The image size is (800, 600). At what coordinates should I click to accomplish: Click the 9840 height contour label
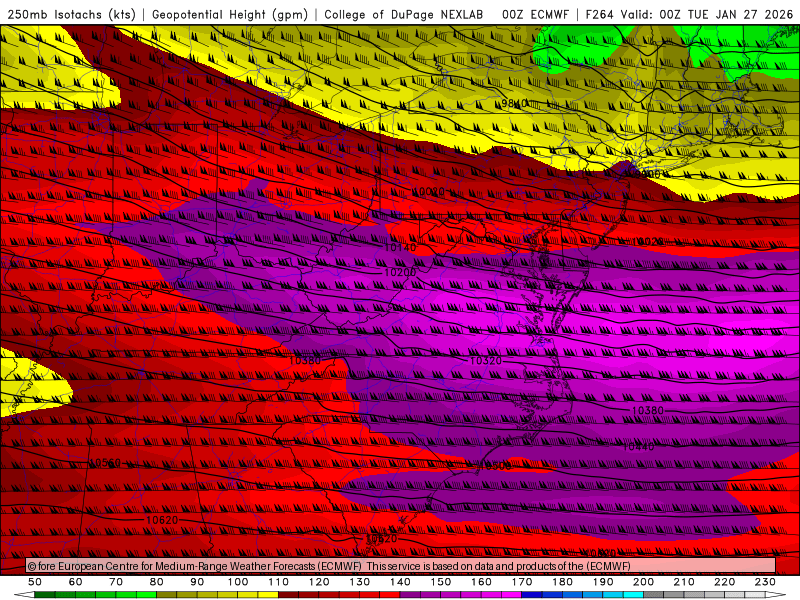click(x=513, y=104)
